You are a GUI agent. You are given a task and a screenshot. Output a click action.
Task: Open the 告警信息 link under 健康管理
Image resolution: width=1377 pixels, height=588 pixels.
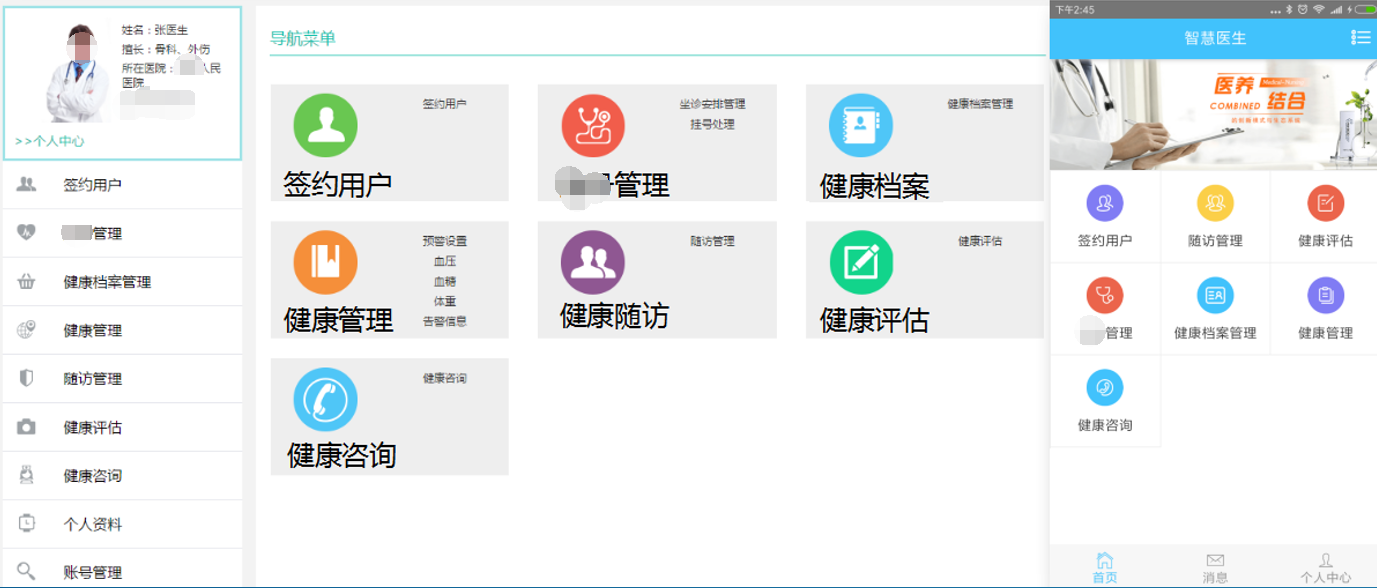pyautogui.click(x=444, y=321)
